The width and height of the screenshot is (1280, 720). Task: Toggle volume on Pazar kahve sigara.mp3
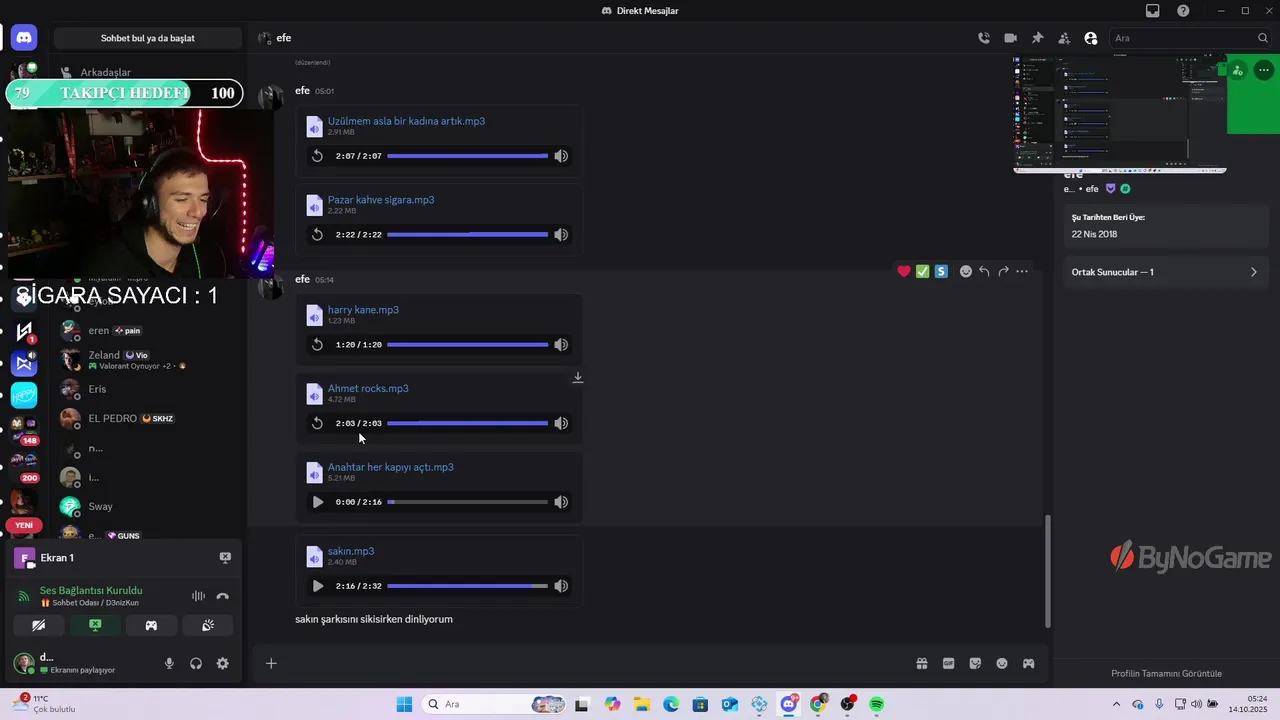click(x=561, y=235)
